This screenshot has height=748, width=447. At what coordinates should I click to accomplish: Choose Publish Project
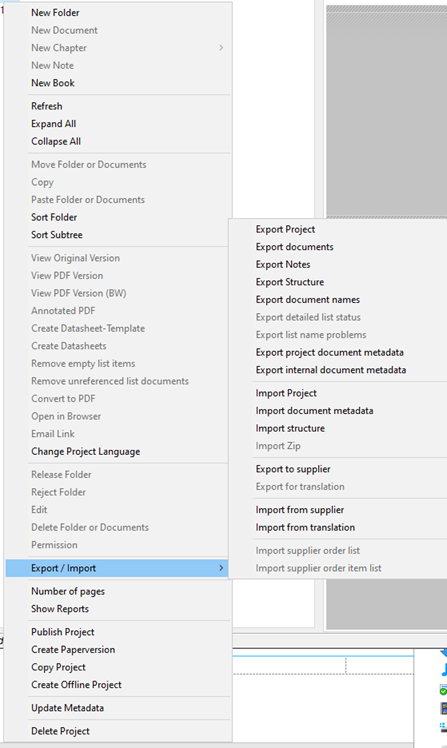63,632
